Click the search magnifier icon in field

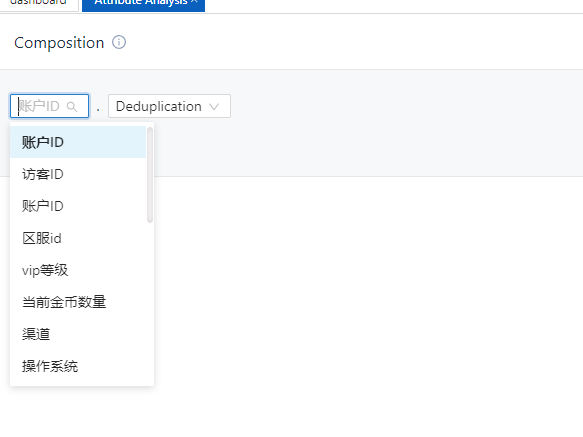[72, 107]
